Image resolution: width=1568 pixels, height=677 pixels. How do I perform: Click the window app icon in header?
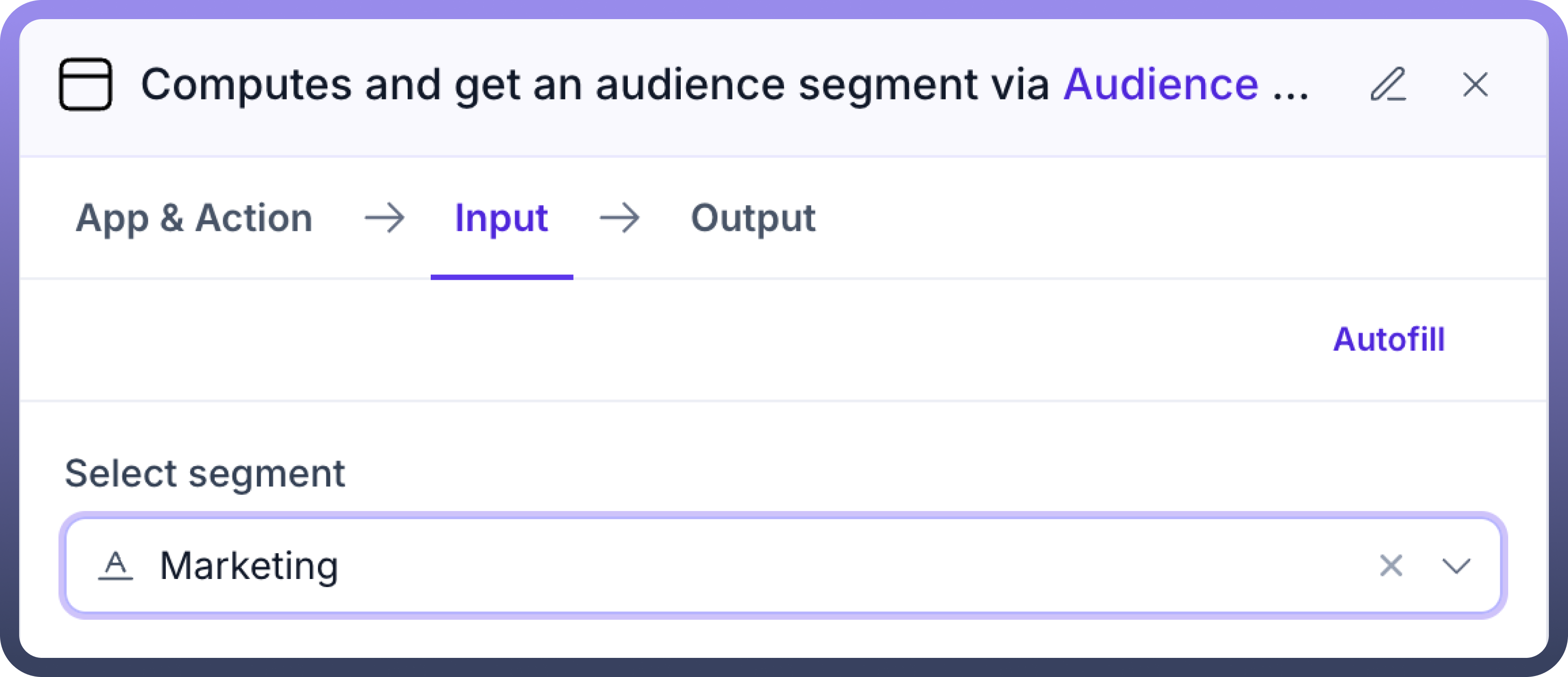pyautogui.click(x=85, y=85)
